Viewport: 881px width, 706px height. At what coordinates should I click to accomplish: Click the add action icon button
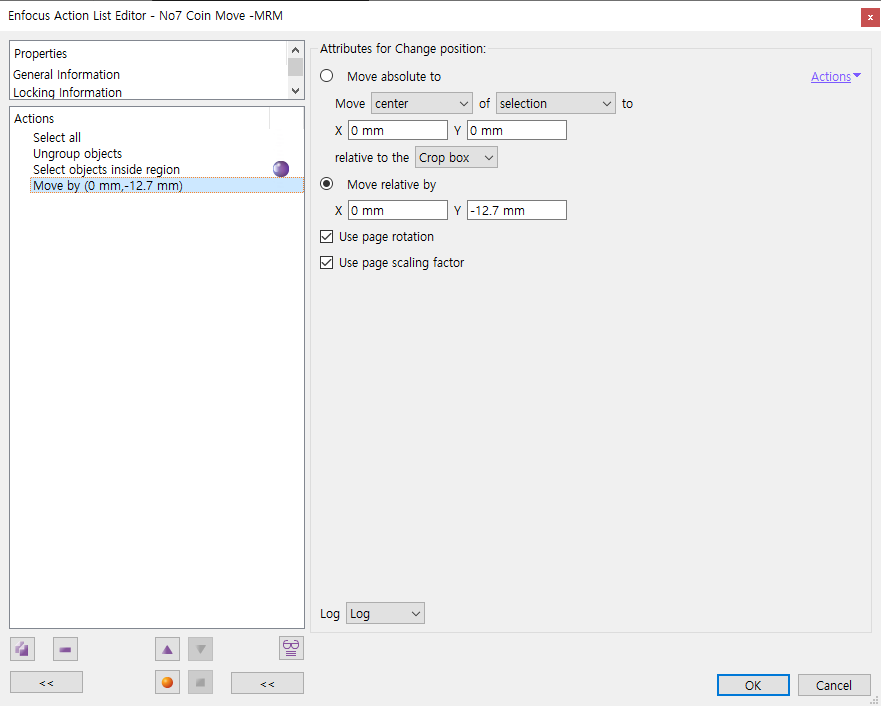click(x=22, y=649)
